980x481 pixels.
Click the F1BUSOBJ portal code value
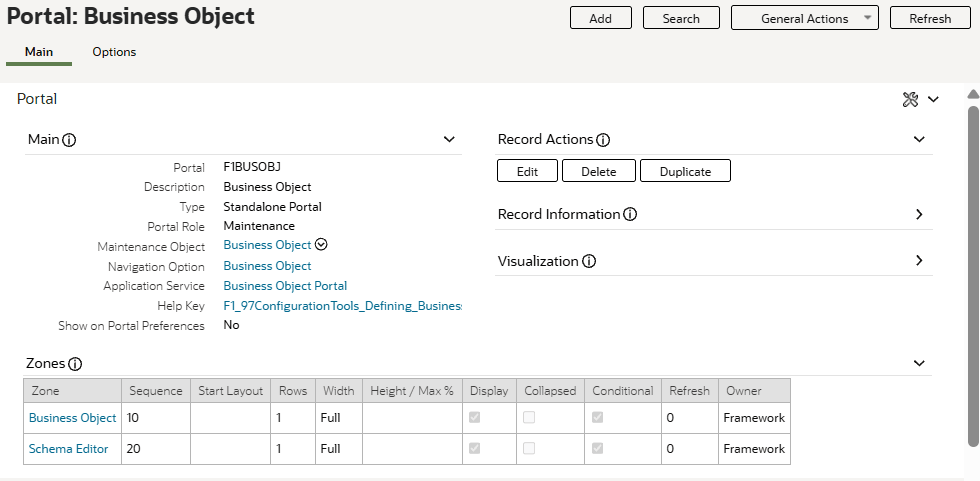(252, 167)
